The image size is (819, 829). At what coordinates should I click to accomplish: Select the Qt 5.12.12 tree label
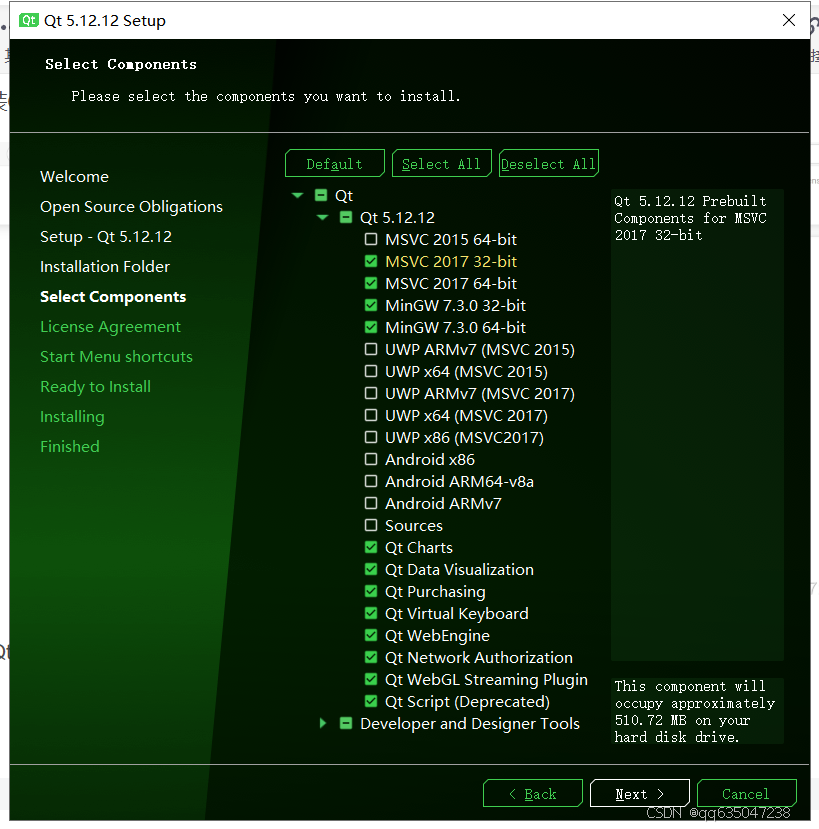397,217
